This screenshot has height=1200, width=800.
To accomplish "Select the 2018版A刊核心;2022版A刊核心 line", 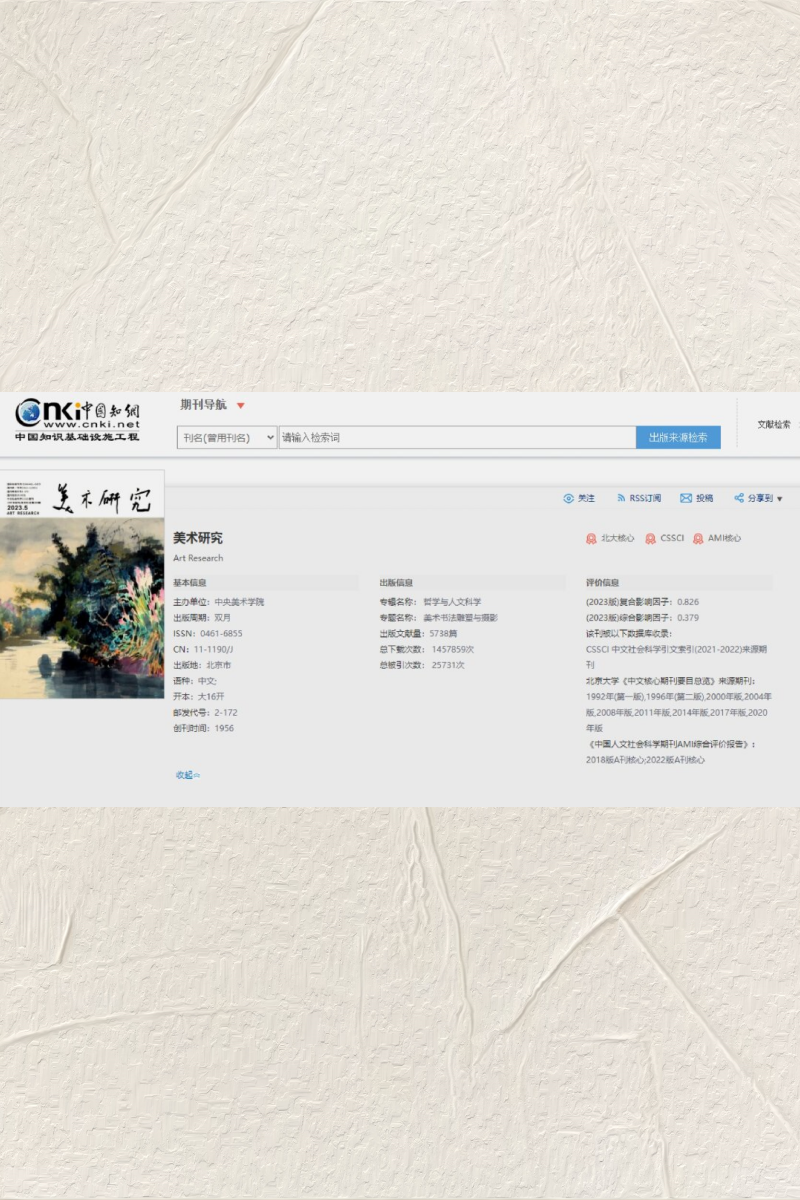I will (645, 760).
